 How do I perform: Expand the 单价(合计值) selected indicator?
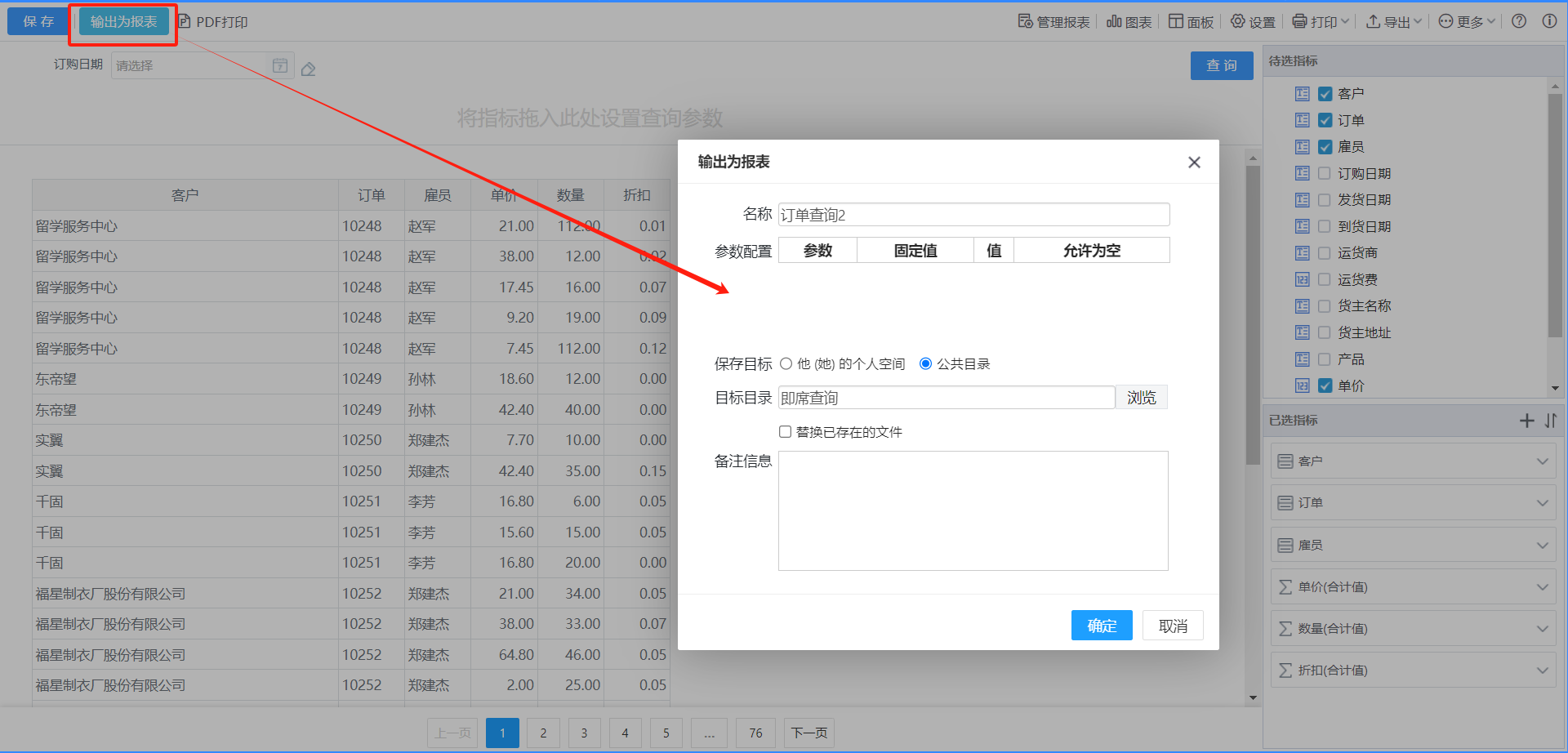[1542, 587]
